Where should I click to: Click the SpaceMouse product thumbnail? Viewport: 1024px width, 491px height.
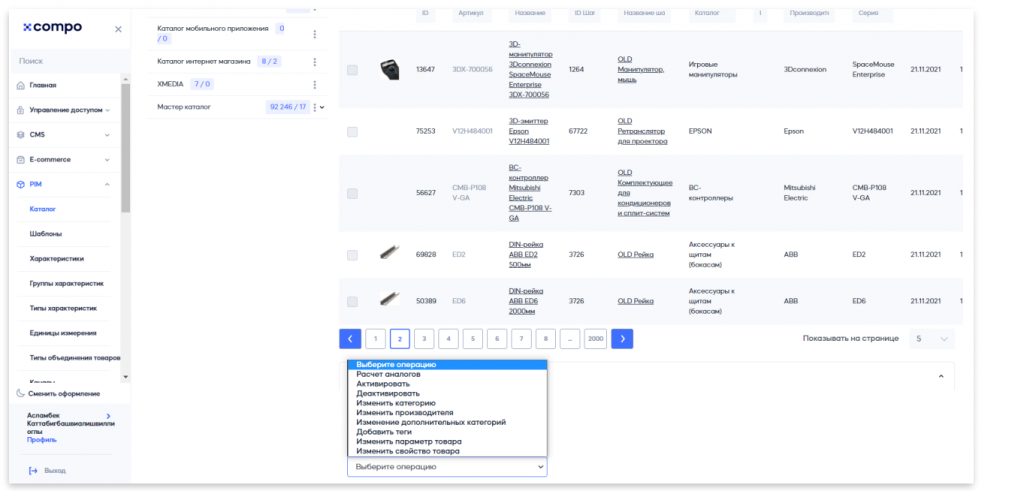tap(390, 69)
